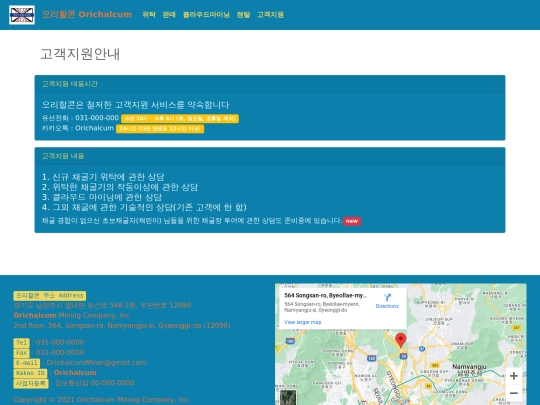Open Directions on the map card

(387, 300)
